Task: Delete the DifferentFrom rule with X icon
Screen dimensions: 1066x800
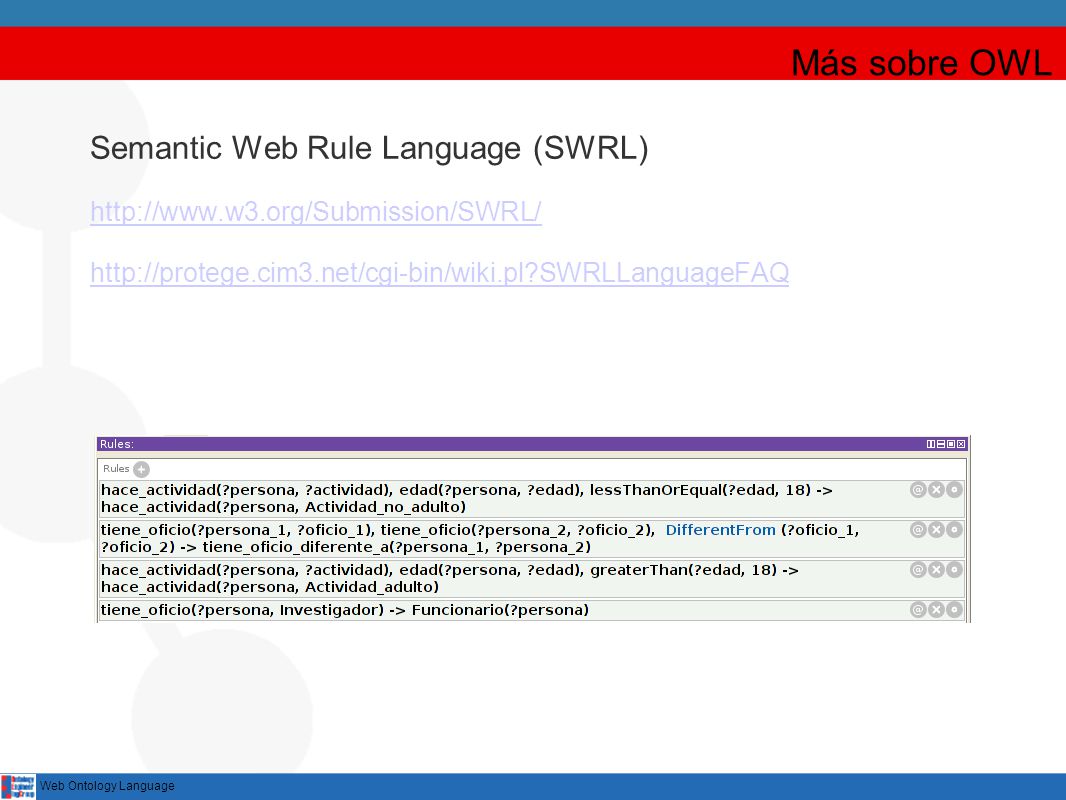Action: [936, 530]
